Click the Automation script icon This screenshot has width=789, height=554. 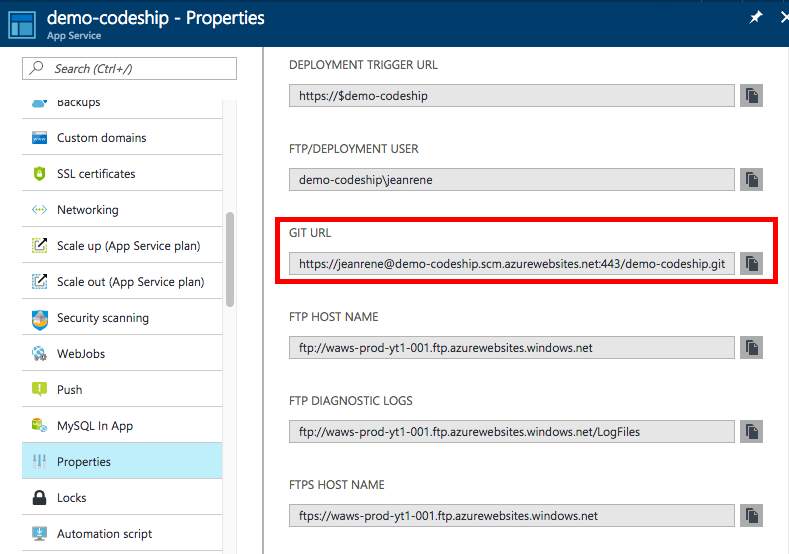tap(39, 533)
